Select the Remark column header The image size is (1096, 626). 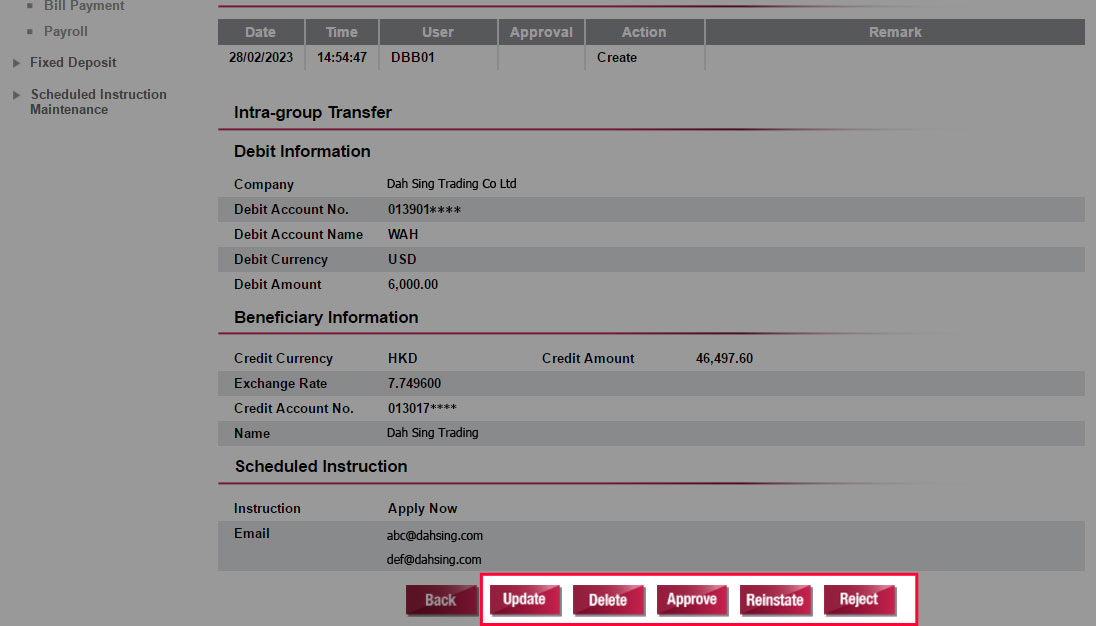pyautogui.click(x=895, y=32)
